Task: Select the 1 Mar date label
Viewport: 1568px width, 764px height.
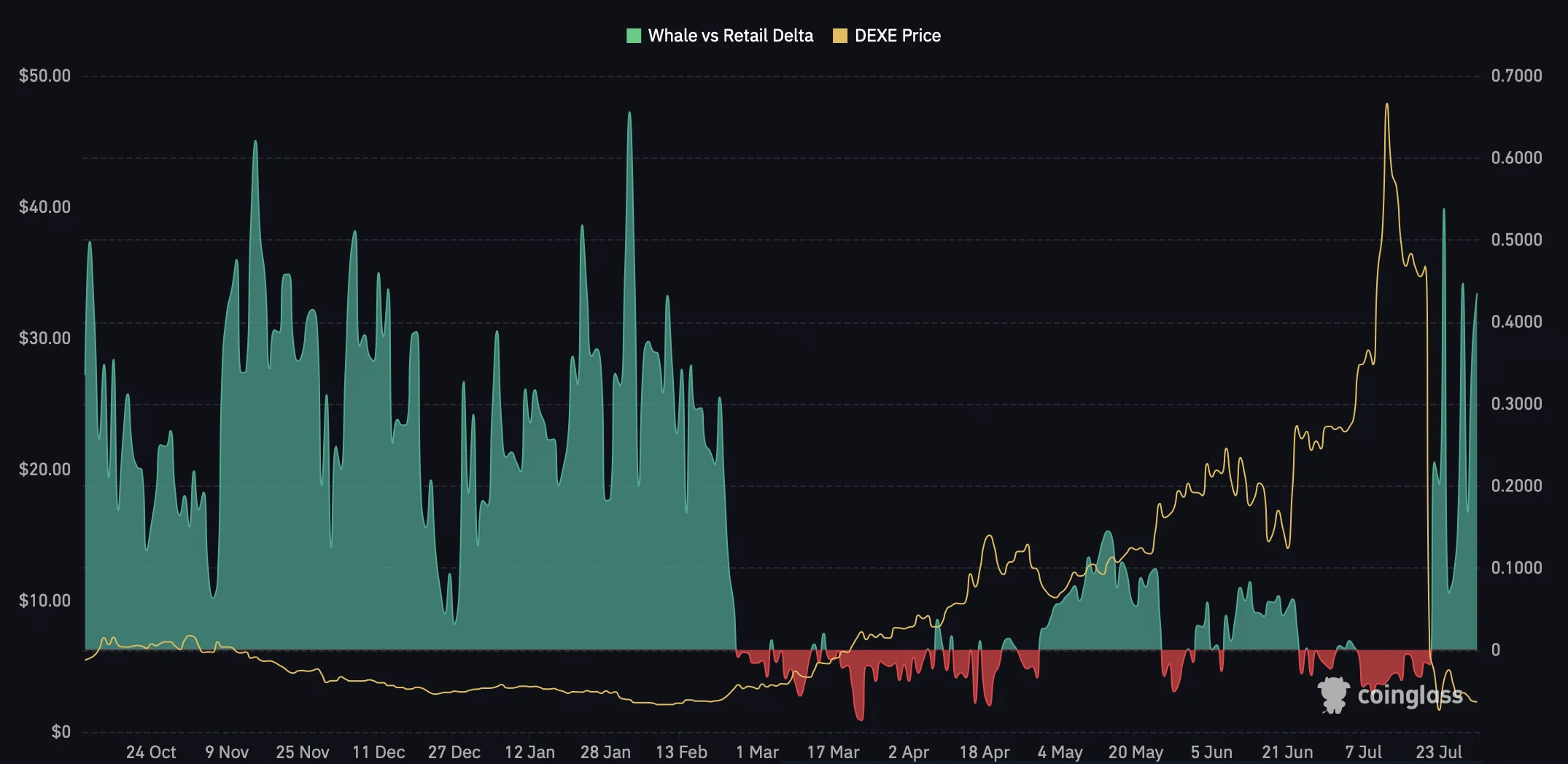Action: click(757, 752)
